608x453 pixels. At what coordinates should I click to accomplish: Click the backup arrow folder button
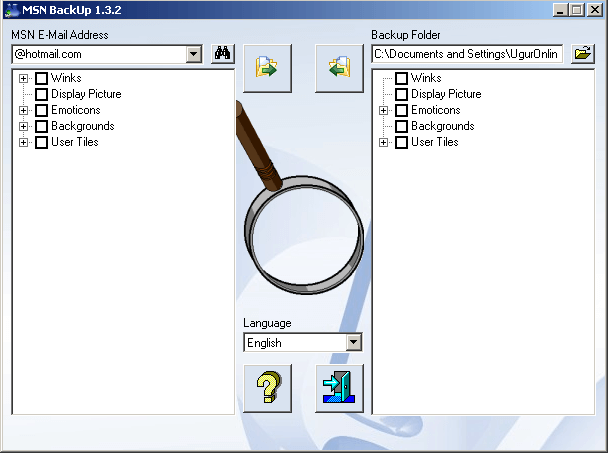[x=267, y=68]
